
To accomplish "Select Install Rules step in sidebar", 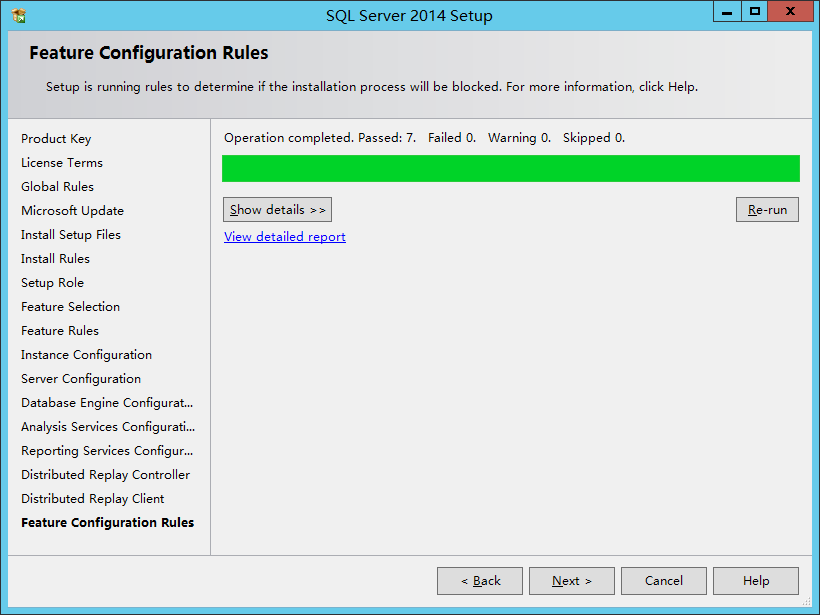I will [x=55, y=259].
